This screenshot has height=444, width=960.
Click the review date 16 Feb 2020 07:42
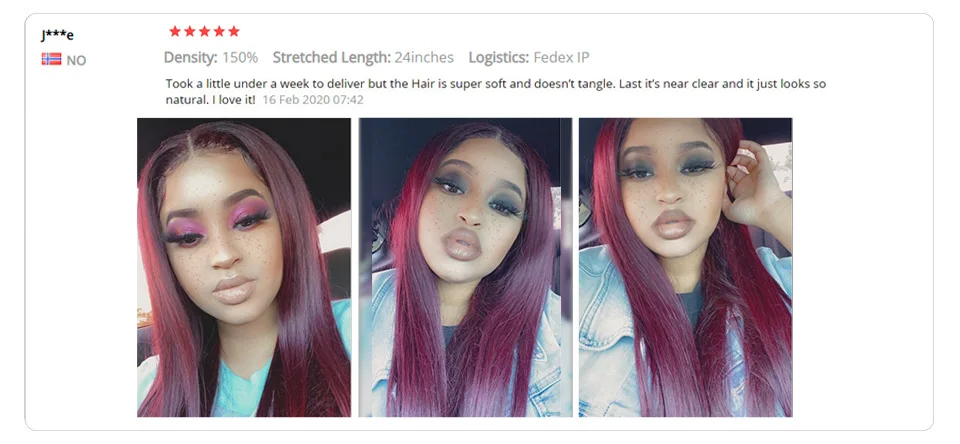tap(313, 99)
